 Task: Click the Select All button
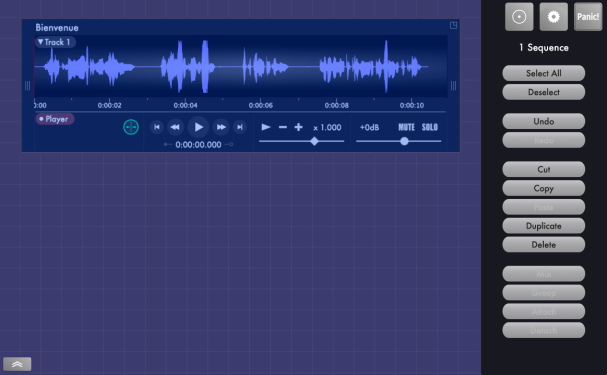click(x=544, y=73)
